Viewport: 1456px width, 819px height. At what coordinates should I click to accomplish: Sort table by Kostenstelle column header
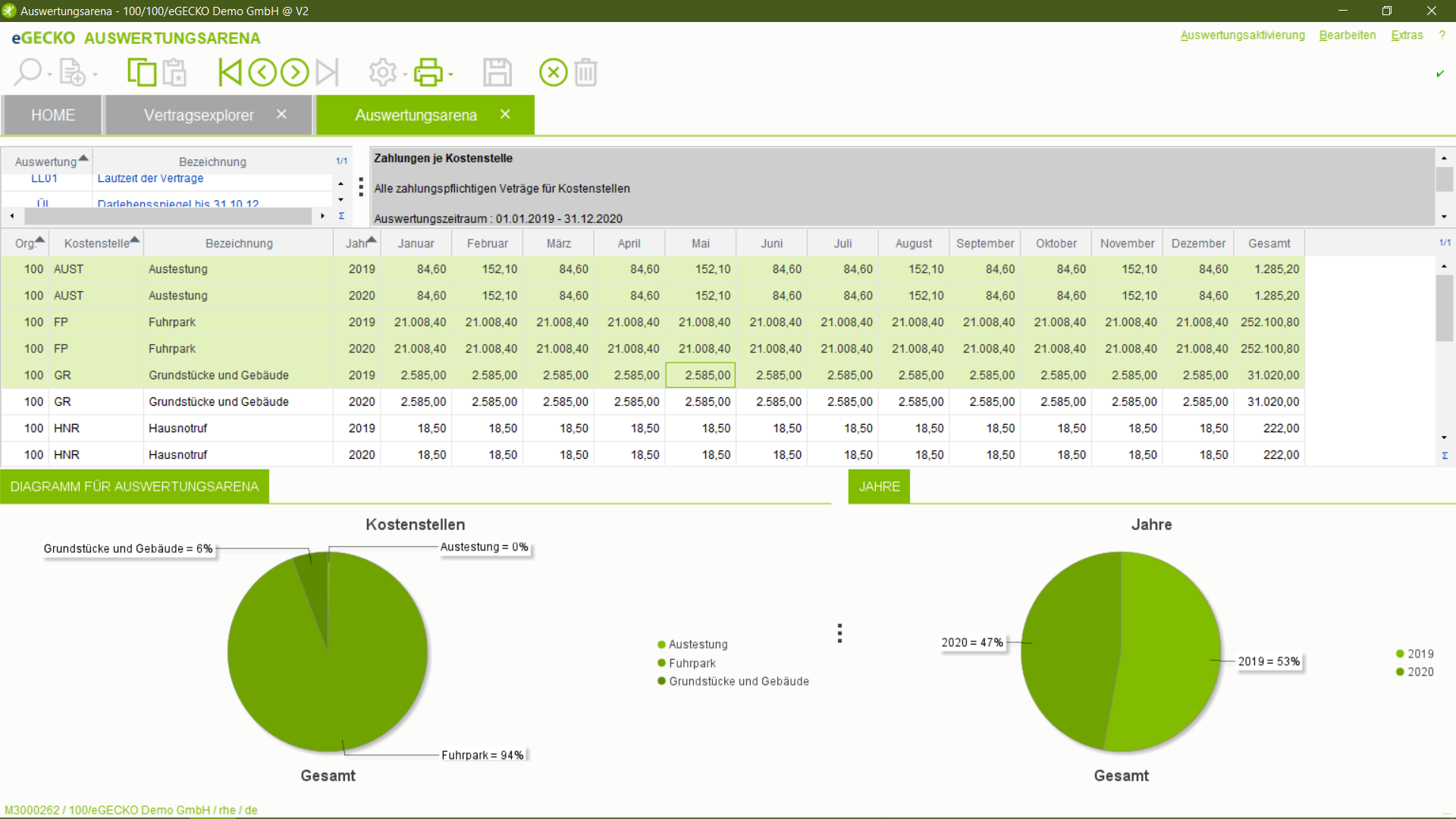click(x=96, y=243)
